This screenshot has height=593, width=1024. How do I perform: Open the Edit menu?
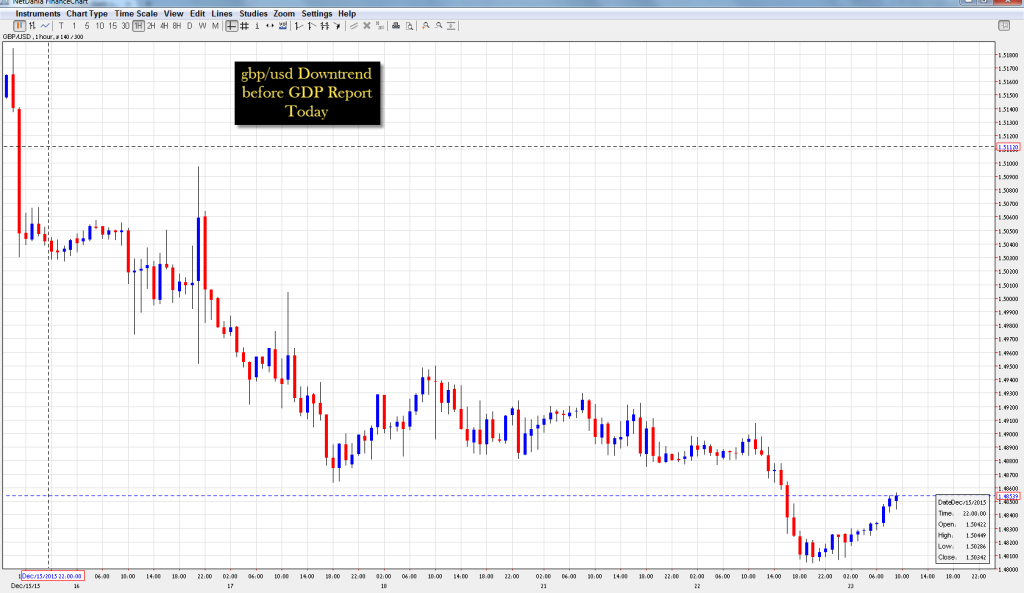click(x=197, y=14)
